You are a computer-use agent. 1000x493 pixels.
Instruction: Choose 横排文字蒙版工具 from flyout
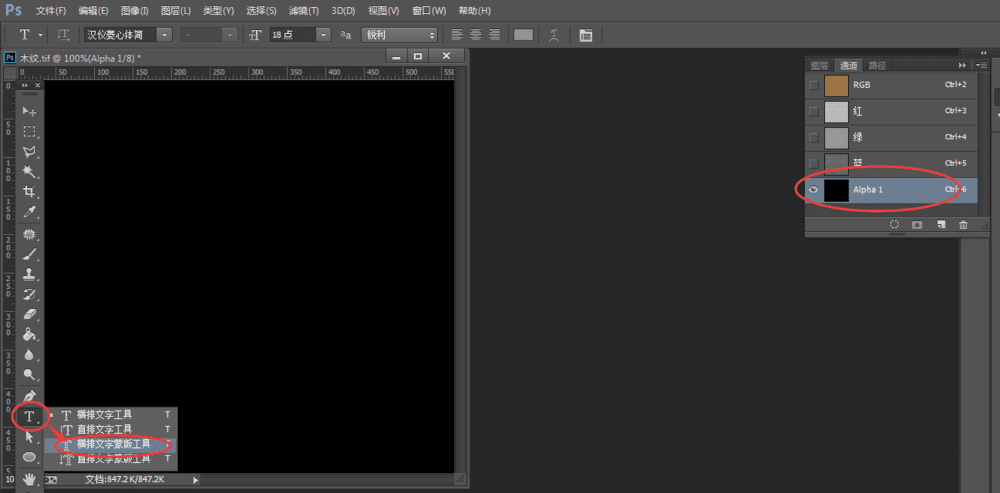coord(113,444)
